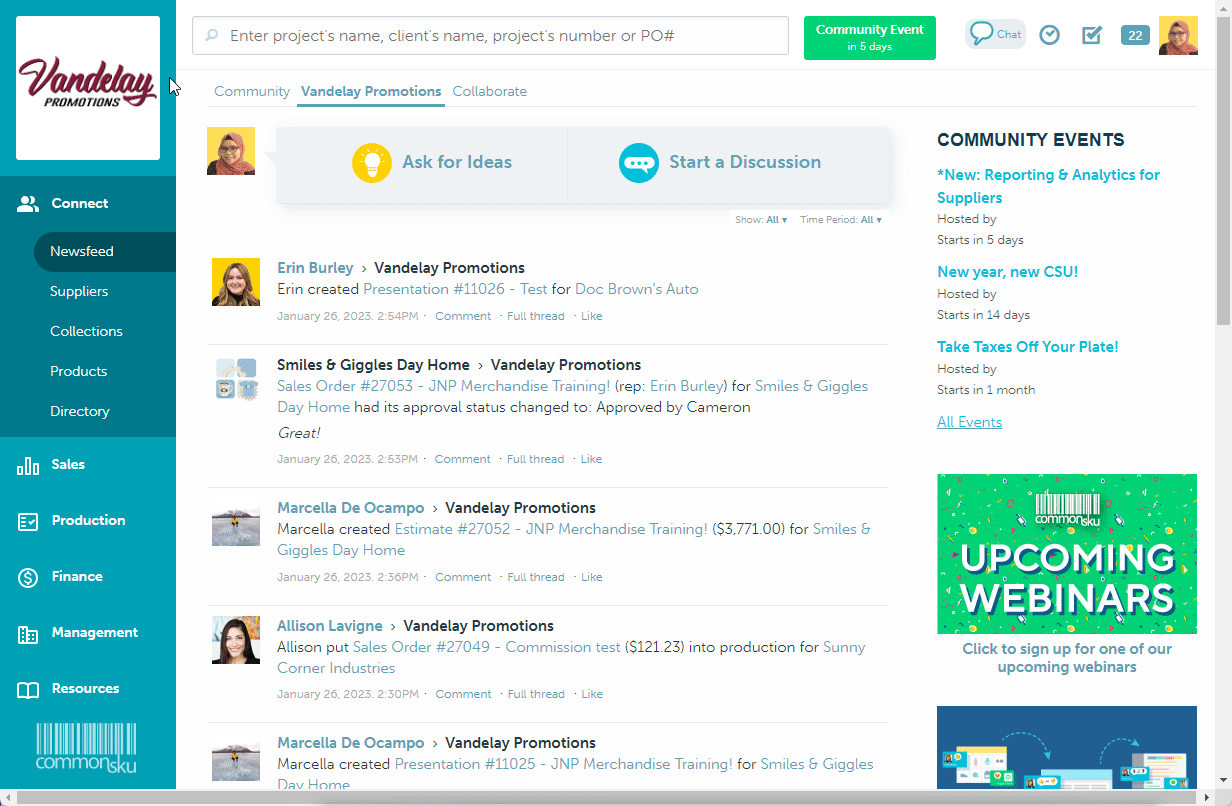This screenshot has height=806, width=1232.
Task: Open the checklist tasks icon
Action: [x=1092, y=35]
